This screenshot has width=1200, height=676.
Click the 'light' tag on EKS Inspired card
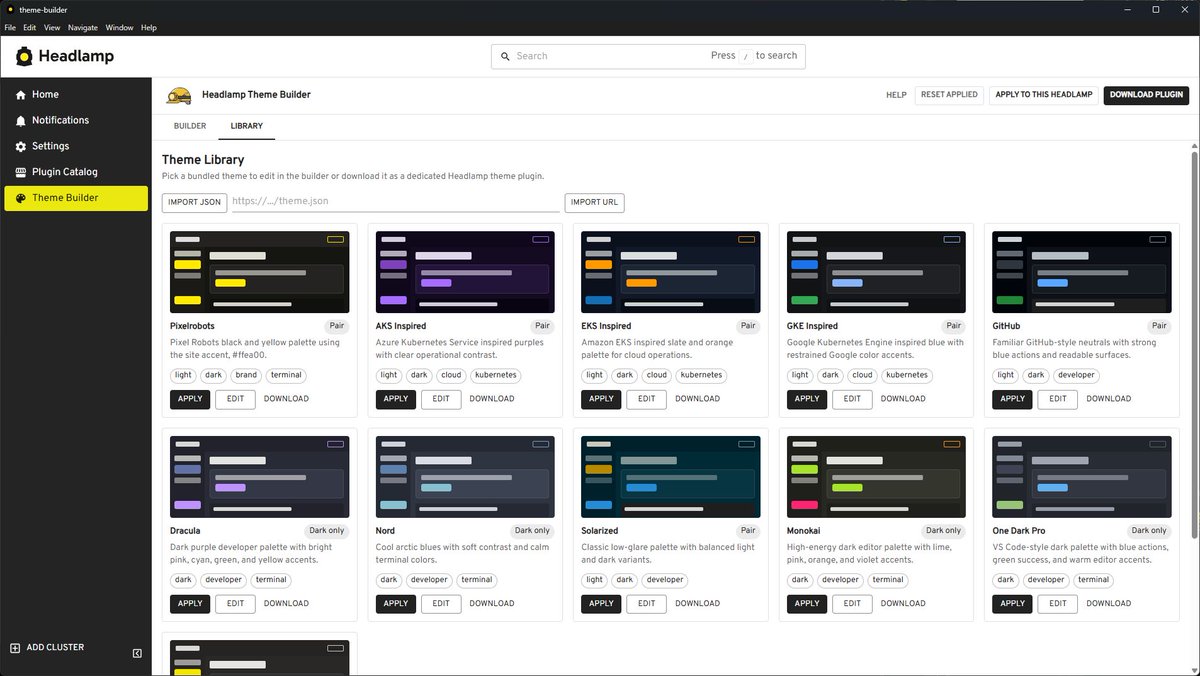coord(595,376)
